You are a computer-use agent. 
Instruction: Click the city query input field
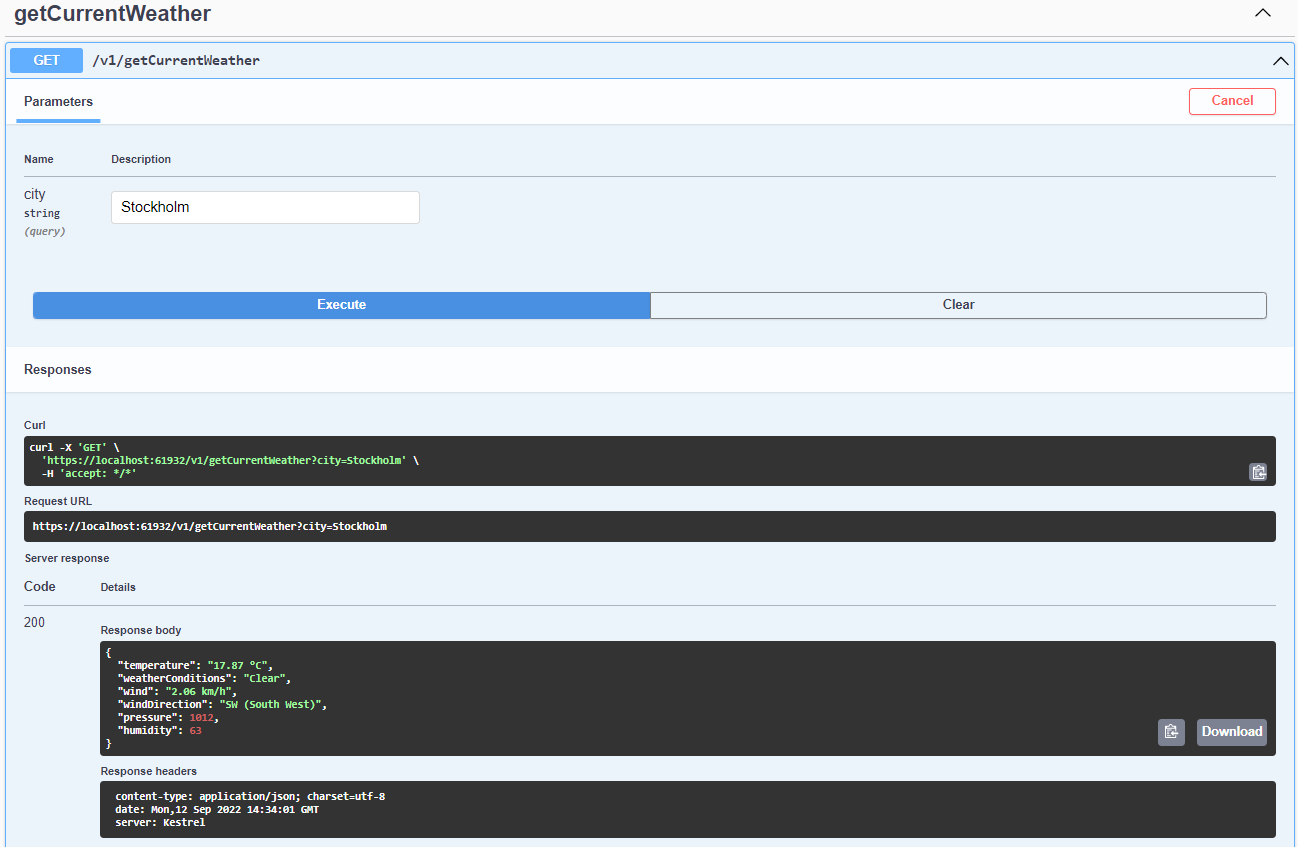[264, 207]
